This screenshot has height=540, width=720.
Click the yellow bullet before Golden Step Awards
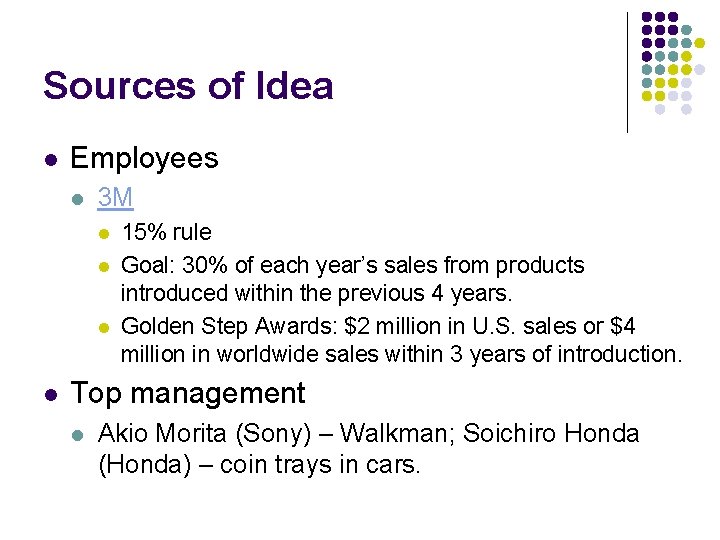pos(103,327)
